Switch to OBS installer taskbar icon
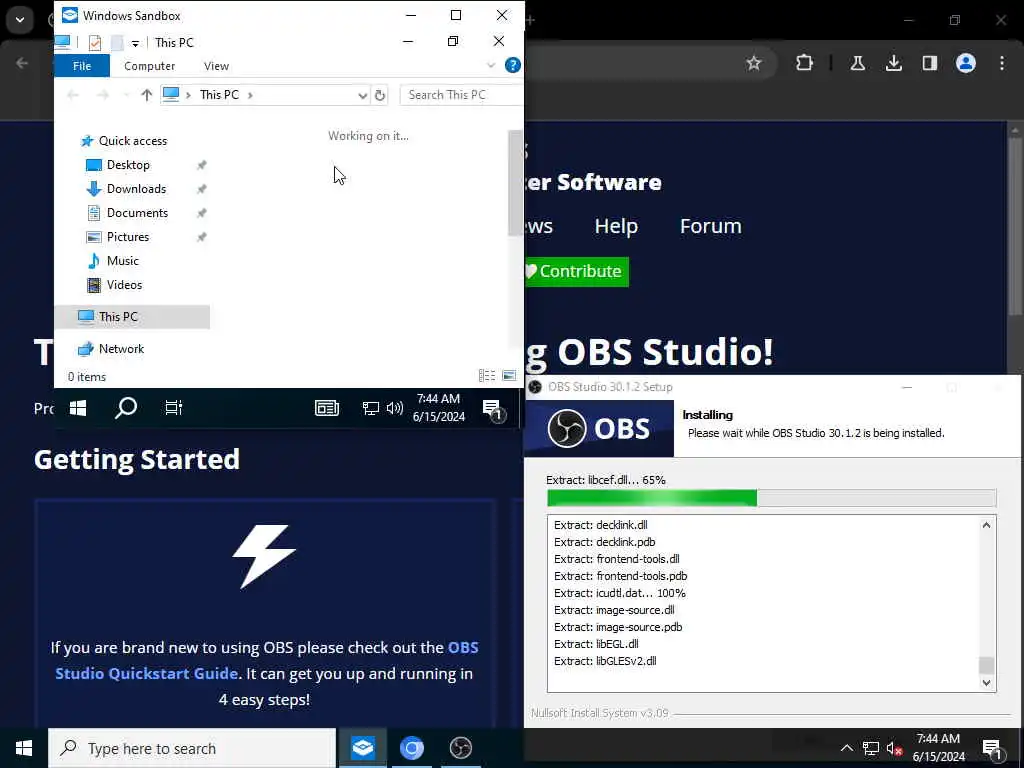Viewport: 1024px width, 768px height. (x=460, y=748)
